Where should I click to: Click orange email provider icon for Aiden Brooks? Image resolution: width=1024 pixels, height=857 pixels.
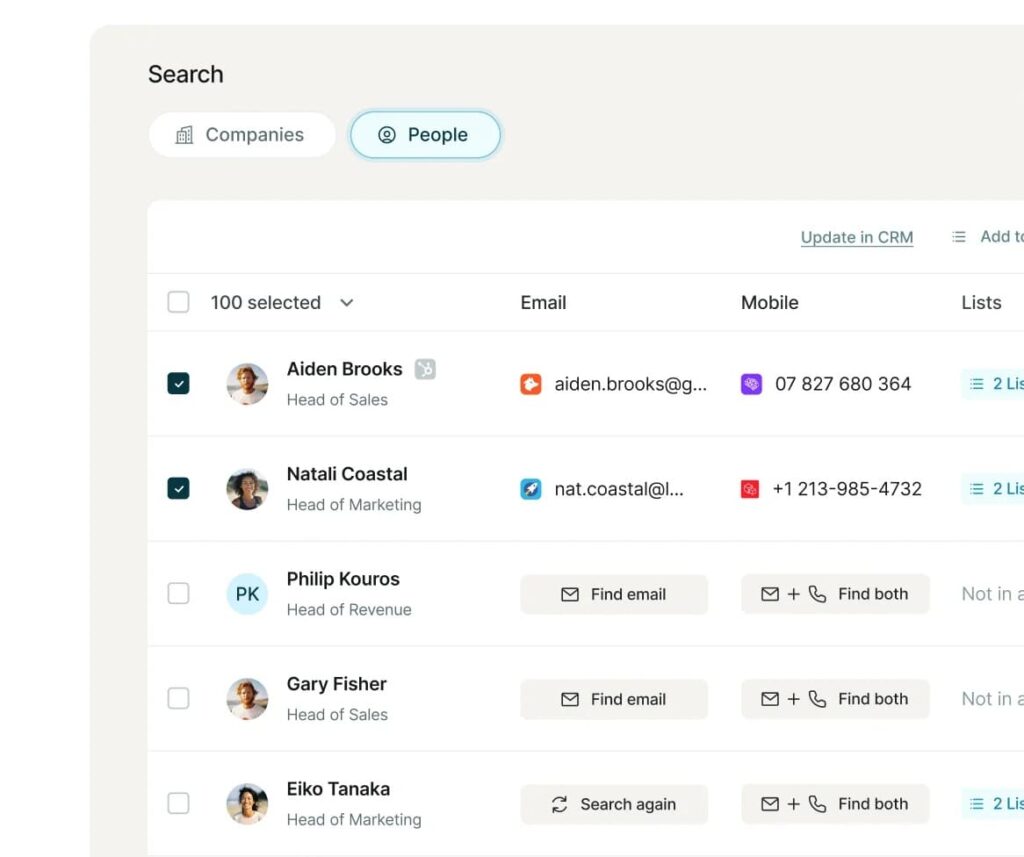point(531,384)
